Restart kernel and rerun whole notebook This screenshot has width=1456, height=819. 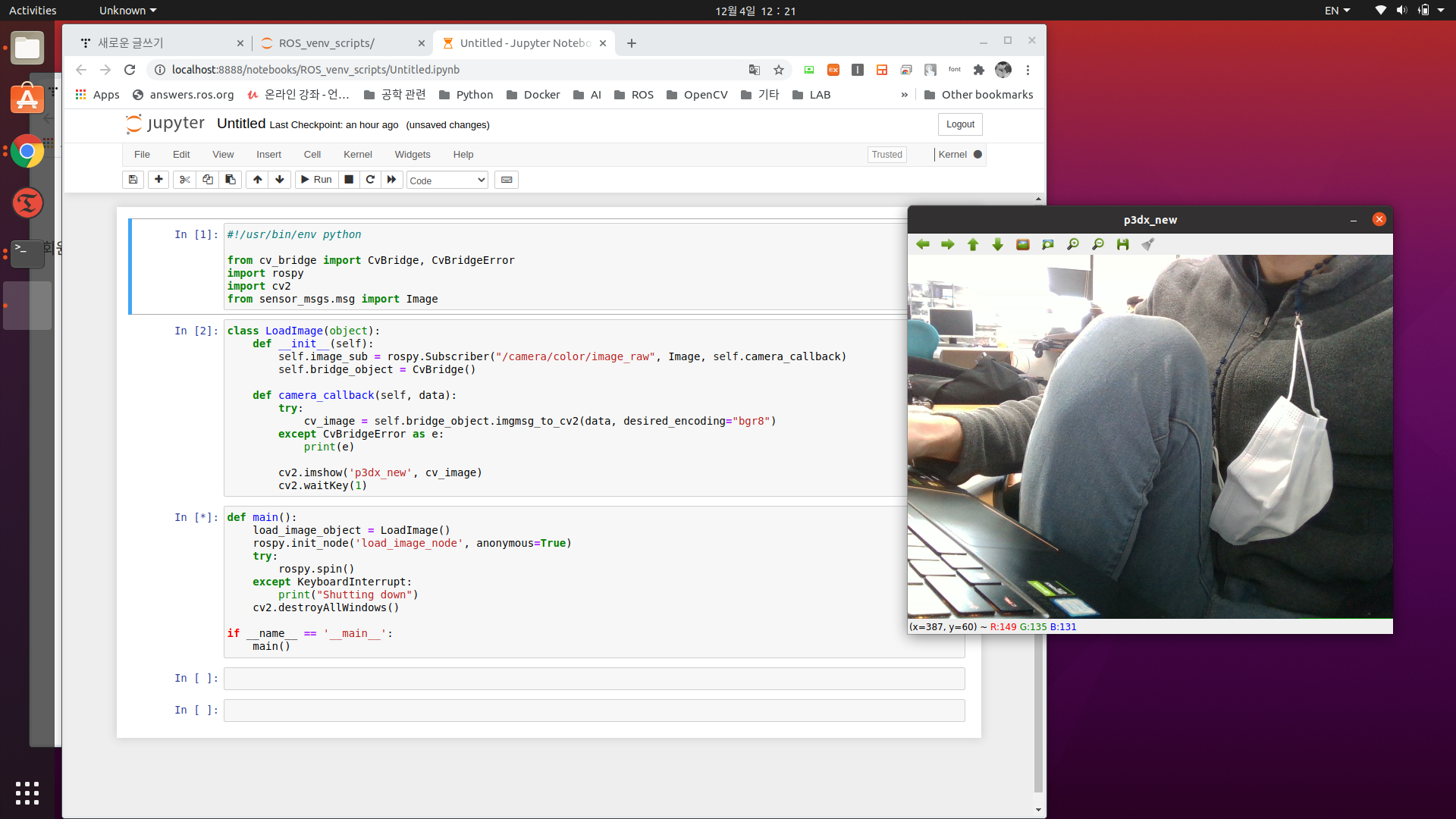click(391, 180)
